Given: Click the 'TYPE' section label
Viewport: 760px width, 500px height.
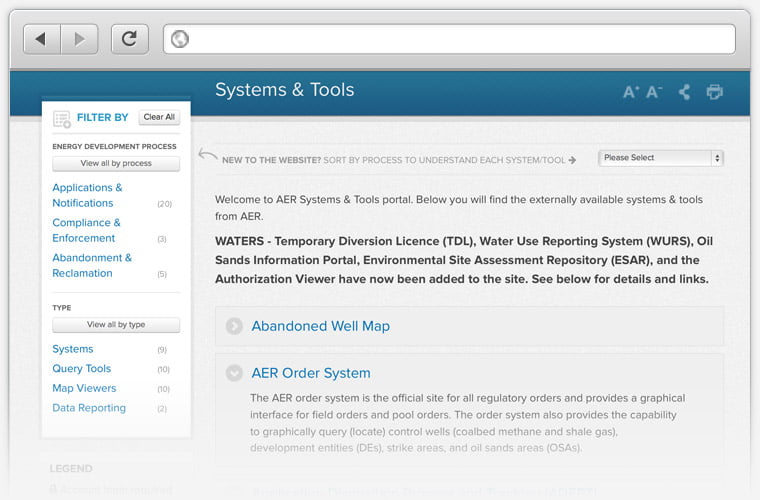Looking at the screenshot, I should click(x=62, y=308).
